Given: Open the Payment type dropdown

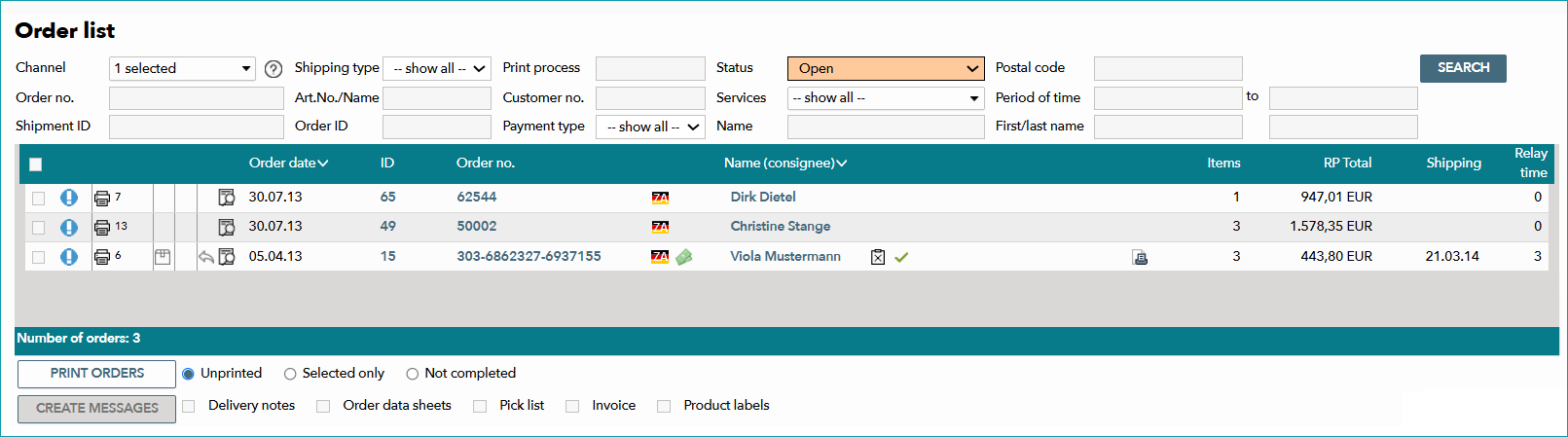Looking at the screenshot, I should 650,127.
